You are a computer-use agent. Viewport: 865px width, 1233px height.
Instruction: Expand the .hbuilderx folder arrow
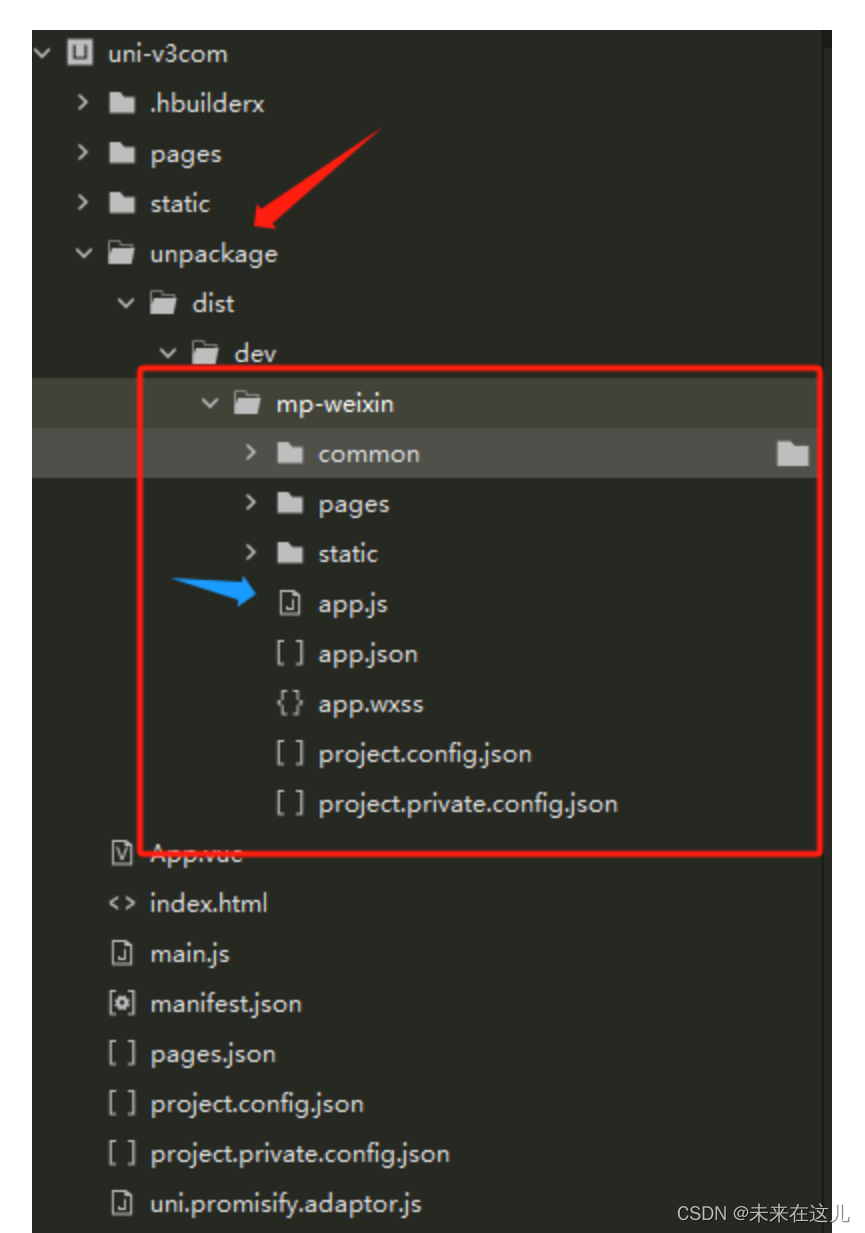[x=83, y=102]
